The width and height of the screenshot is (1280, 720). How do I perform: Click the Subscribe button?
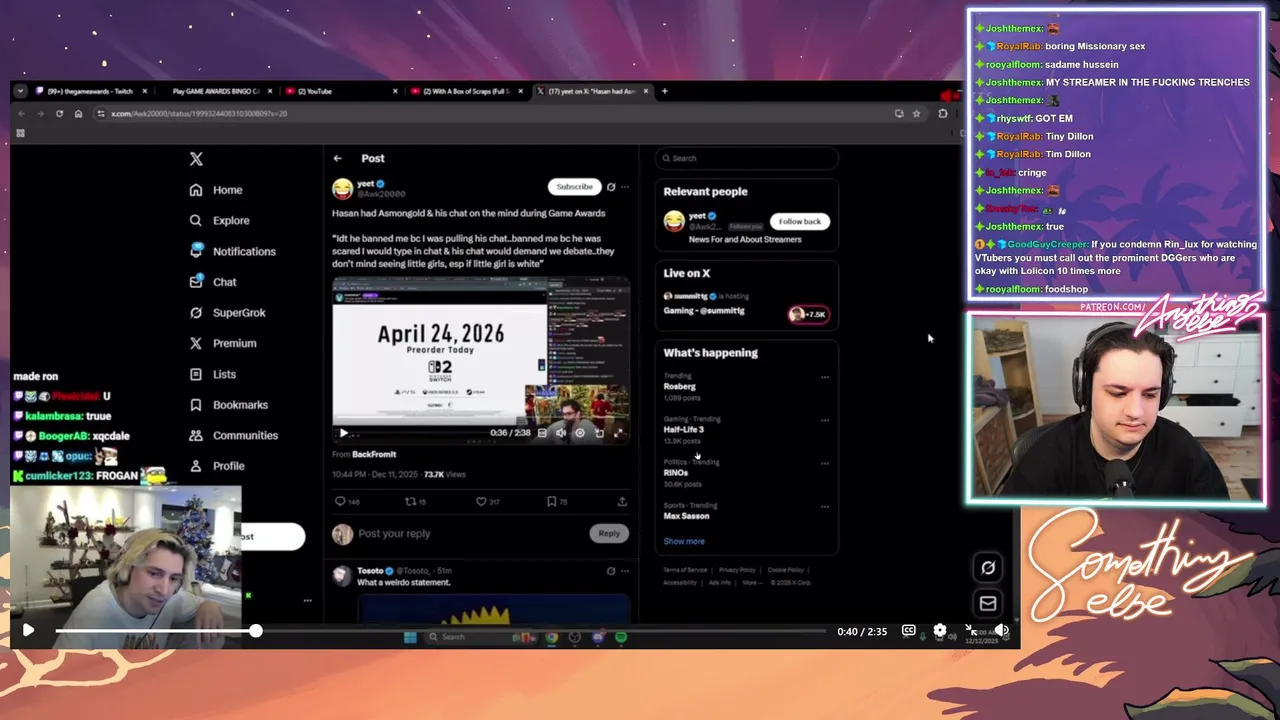[574, 187]
